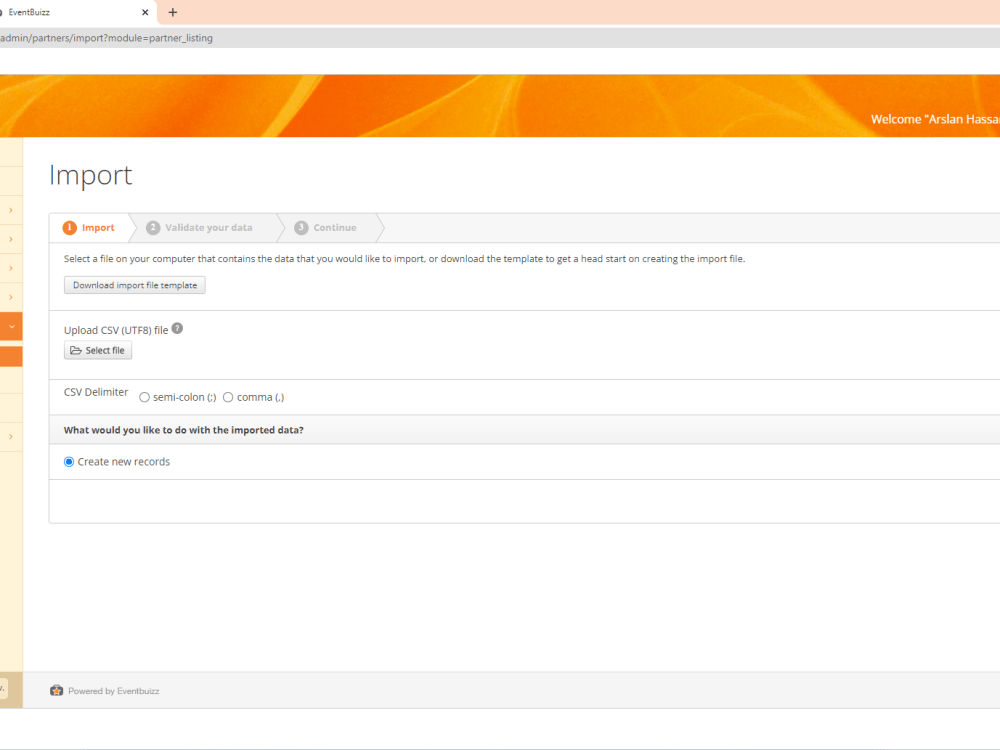This screenshot has height=750, width=1000.
Task: Click the circle icon on Continue step
Action: pos(301,227)
